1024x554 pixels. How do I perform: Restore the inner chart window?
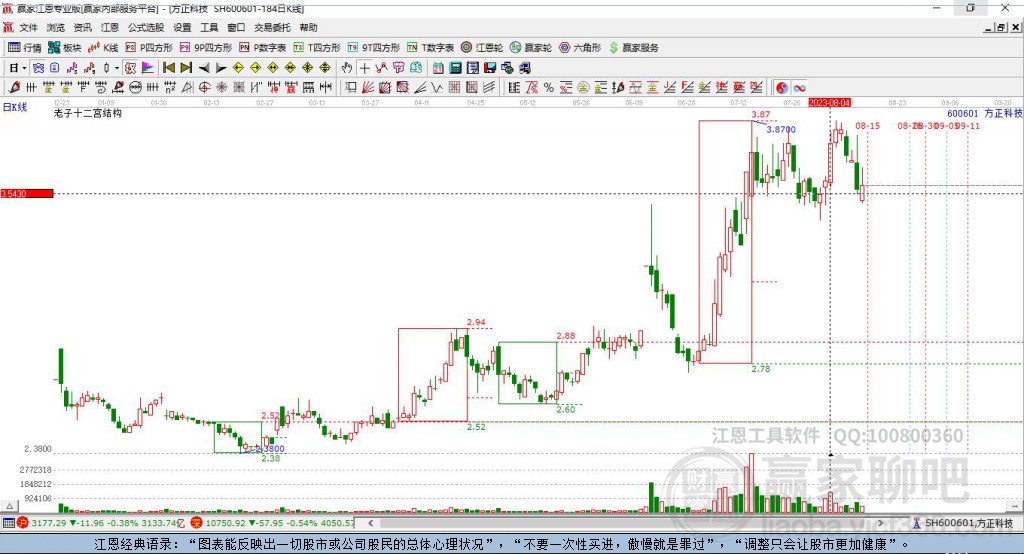(1001, 27)
